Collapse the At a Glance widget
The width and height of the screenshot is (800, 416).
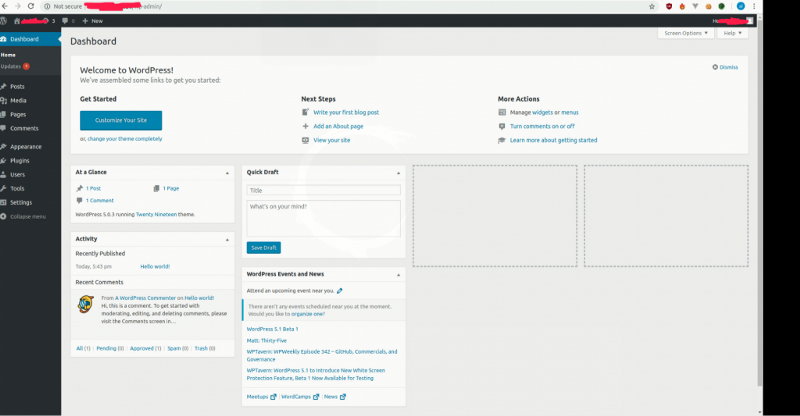tap(227, 173)
